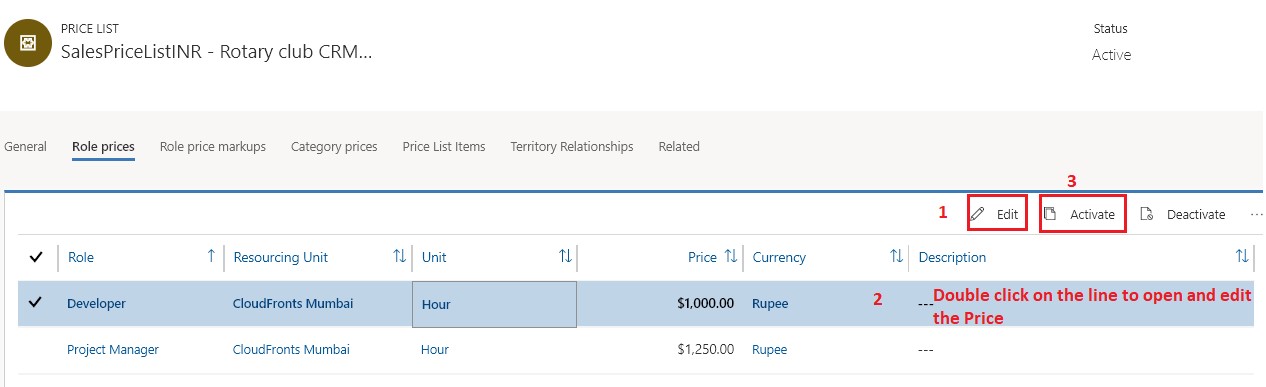The height and width of the screenshot is (387, 1266).
Task: Open the Rupee currency link for Project Manager
Action: coord(770,349)
